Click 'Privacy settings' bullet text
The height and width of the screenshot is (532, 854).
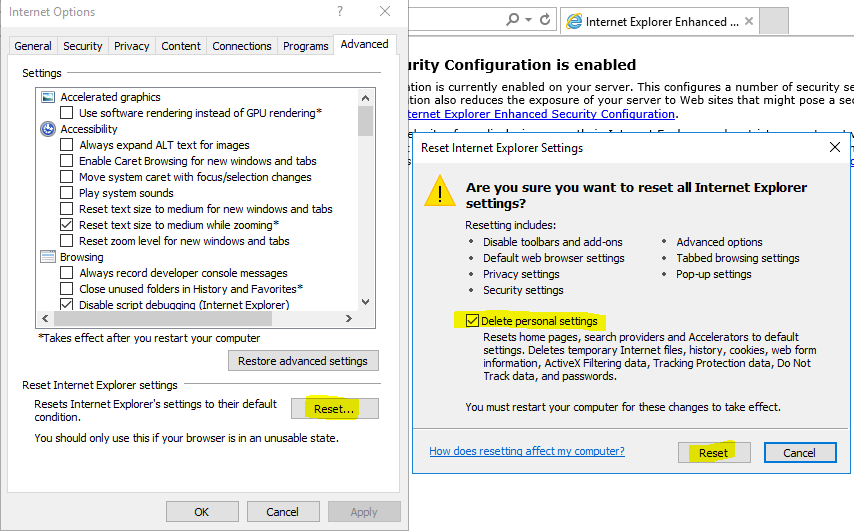coord(521,274)
